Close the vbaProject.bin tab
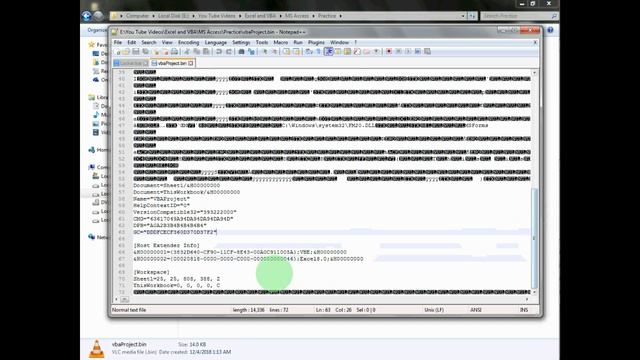Screen dimensions: 640x360 point(191,63)
